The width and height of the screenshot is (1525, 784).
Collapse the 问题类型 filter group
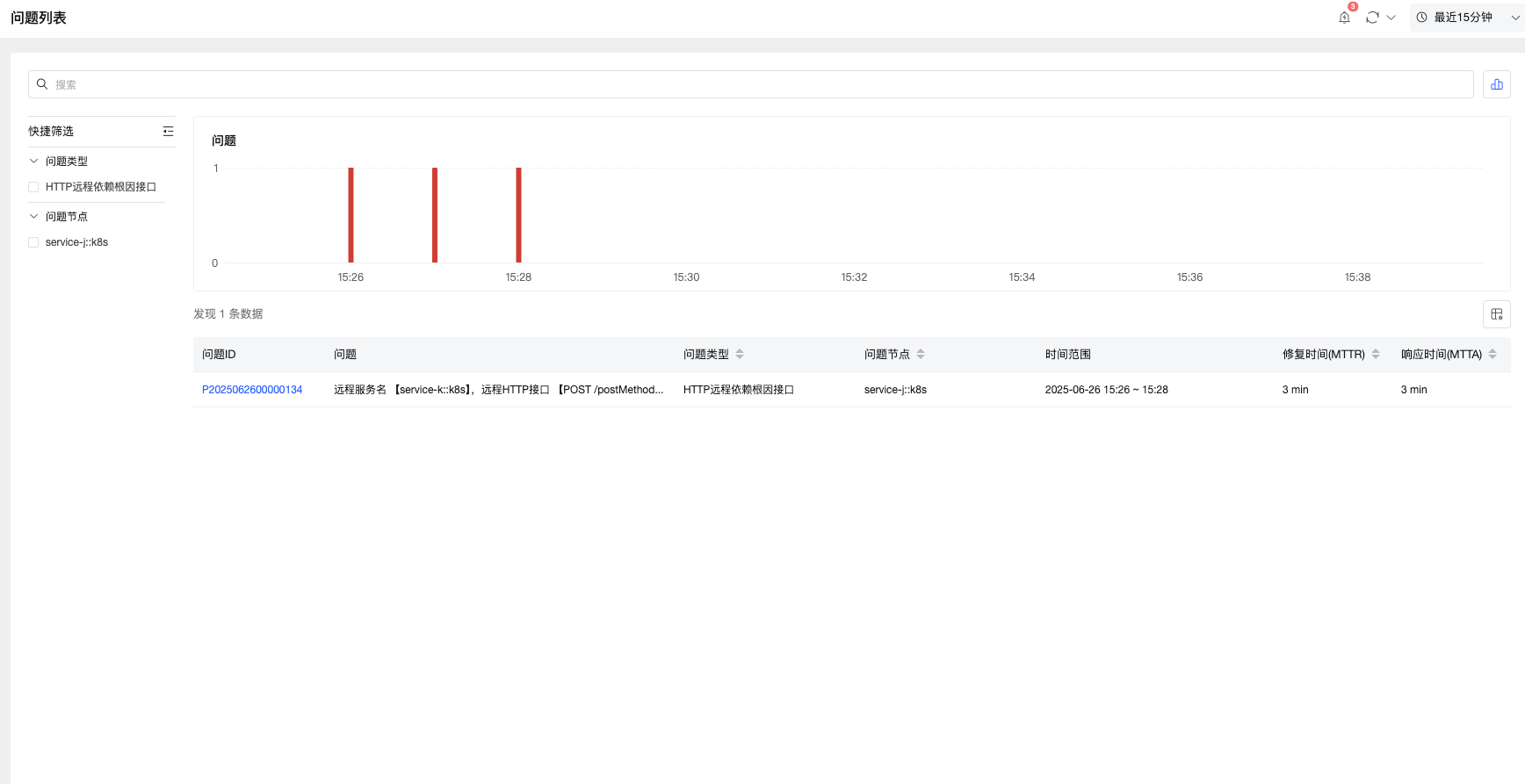coord(33,161)
